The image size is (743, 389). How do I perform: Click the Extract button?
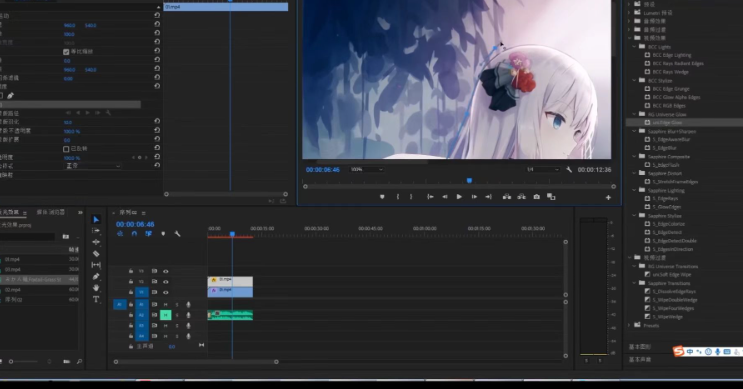point(521,197)
